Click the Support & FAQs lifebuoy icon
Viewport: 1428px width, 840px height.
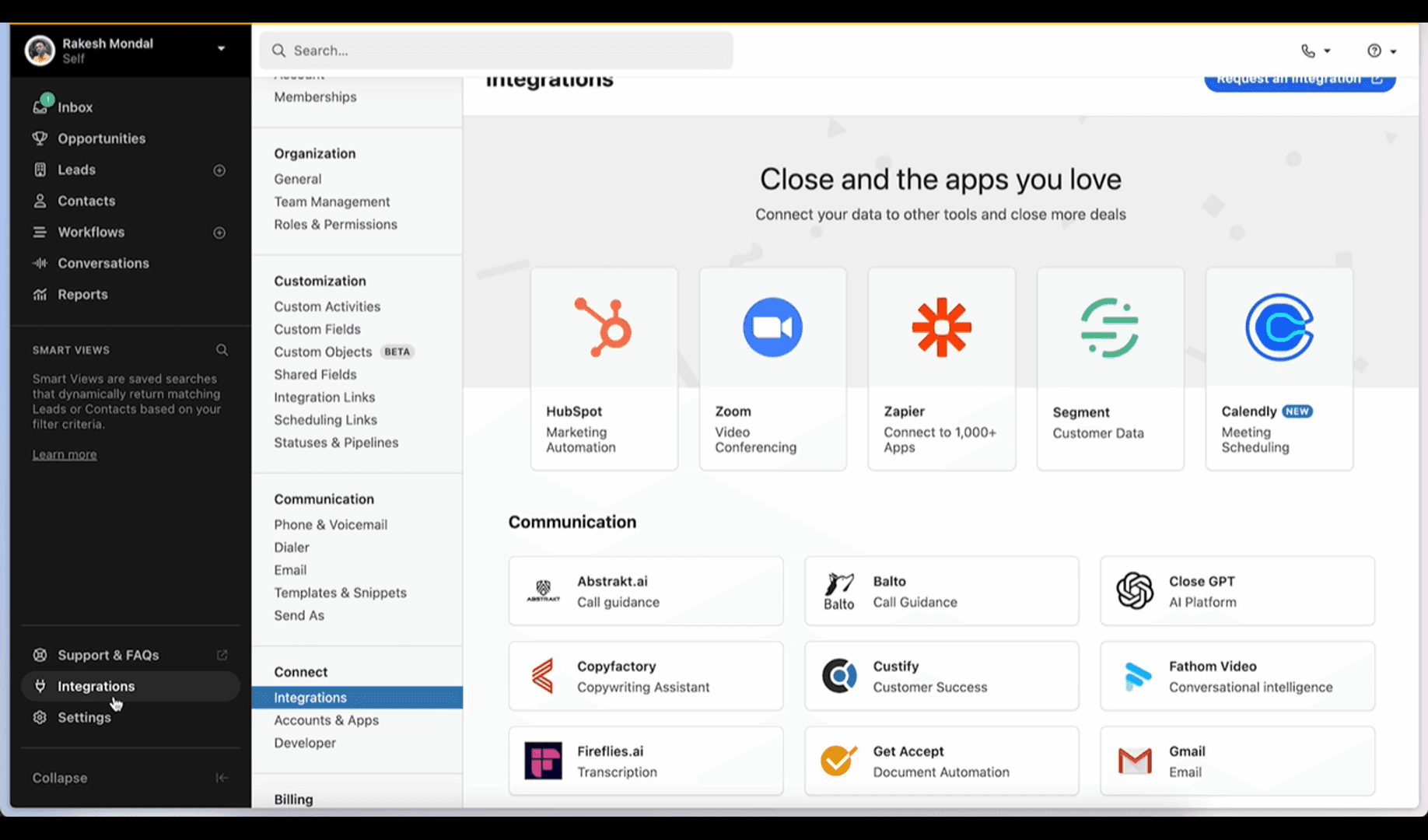pos(40,655)
